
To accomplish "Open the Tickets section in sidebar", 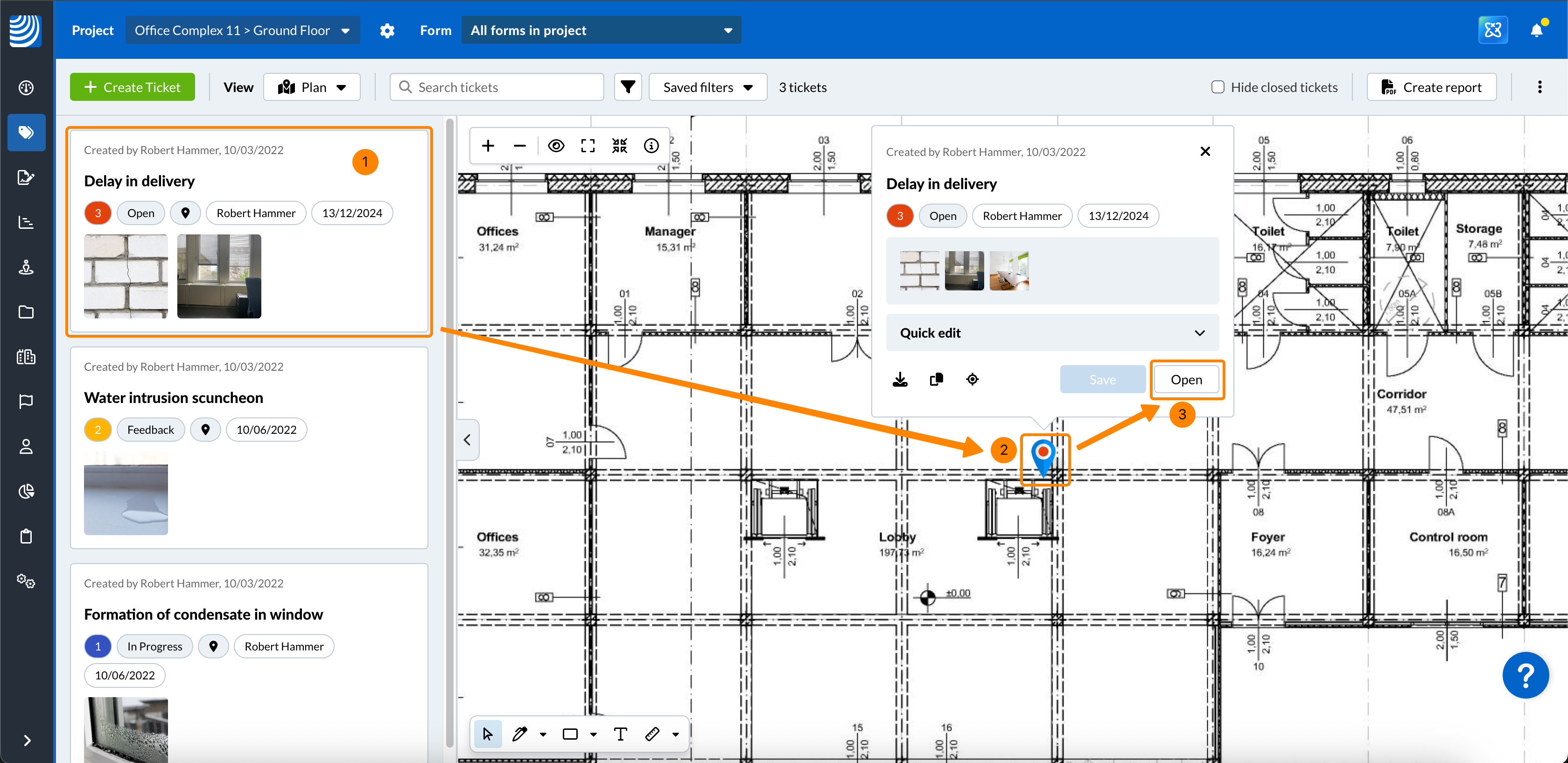I will pos(26,132).
